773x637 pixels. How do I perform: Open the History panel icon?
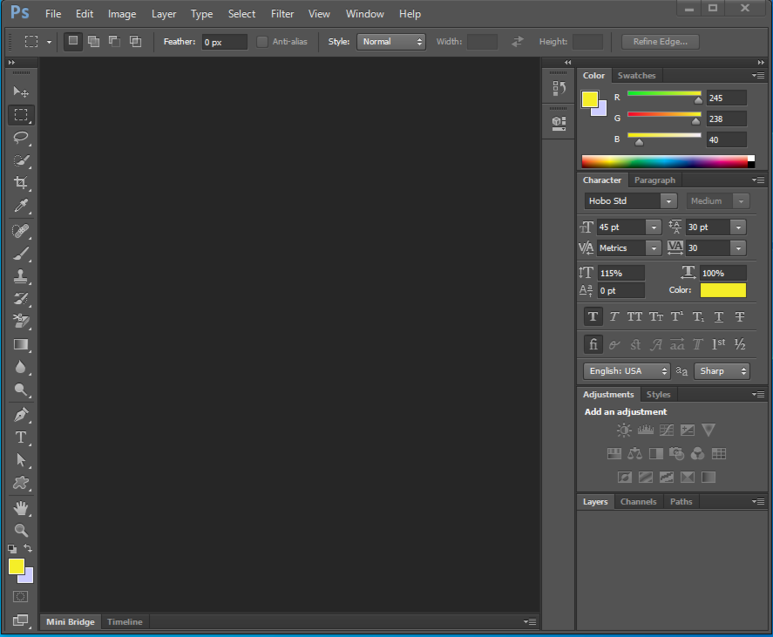point(559,89)
